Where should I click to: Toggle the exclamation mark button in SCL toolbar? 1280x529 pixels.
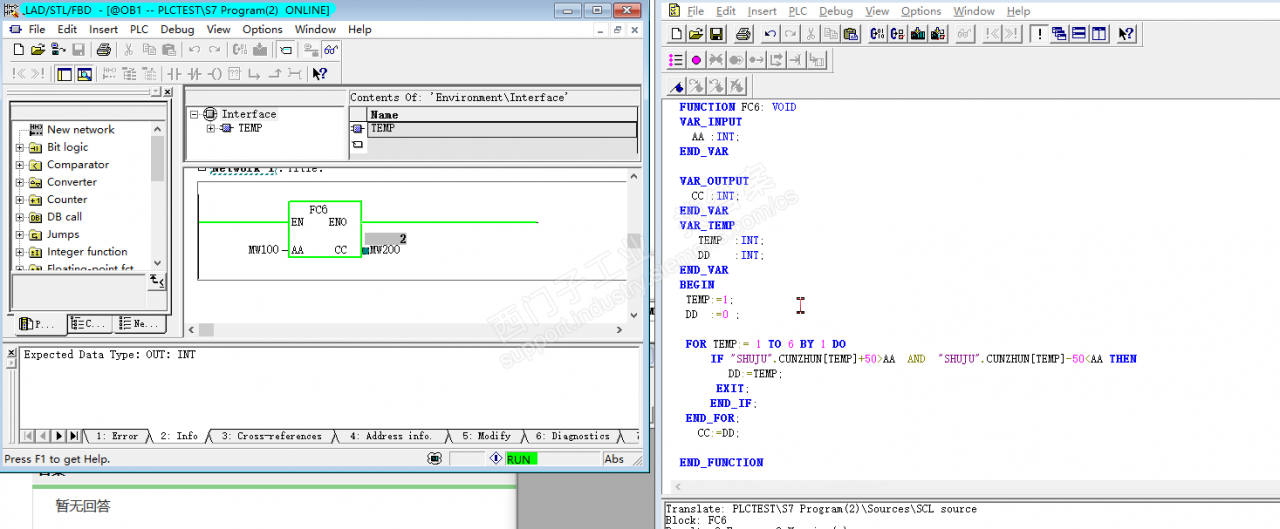pyautogui.click(x=1038, y=34)
